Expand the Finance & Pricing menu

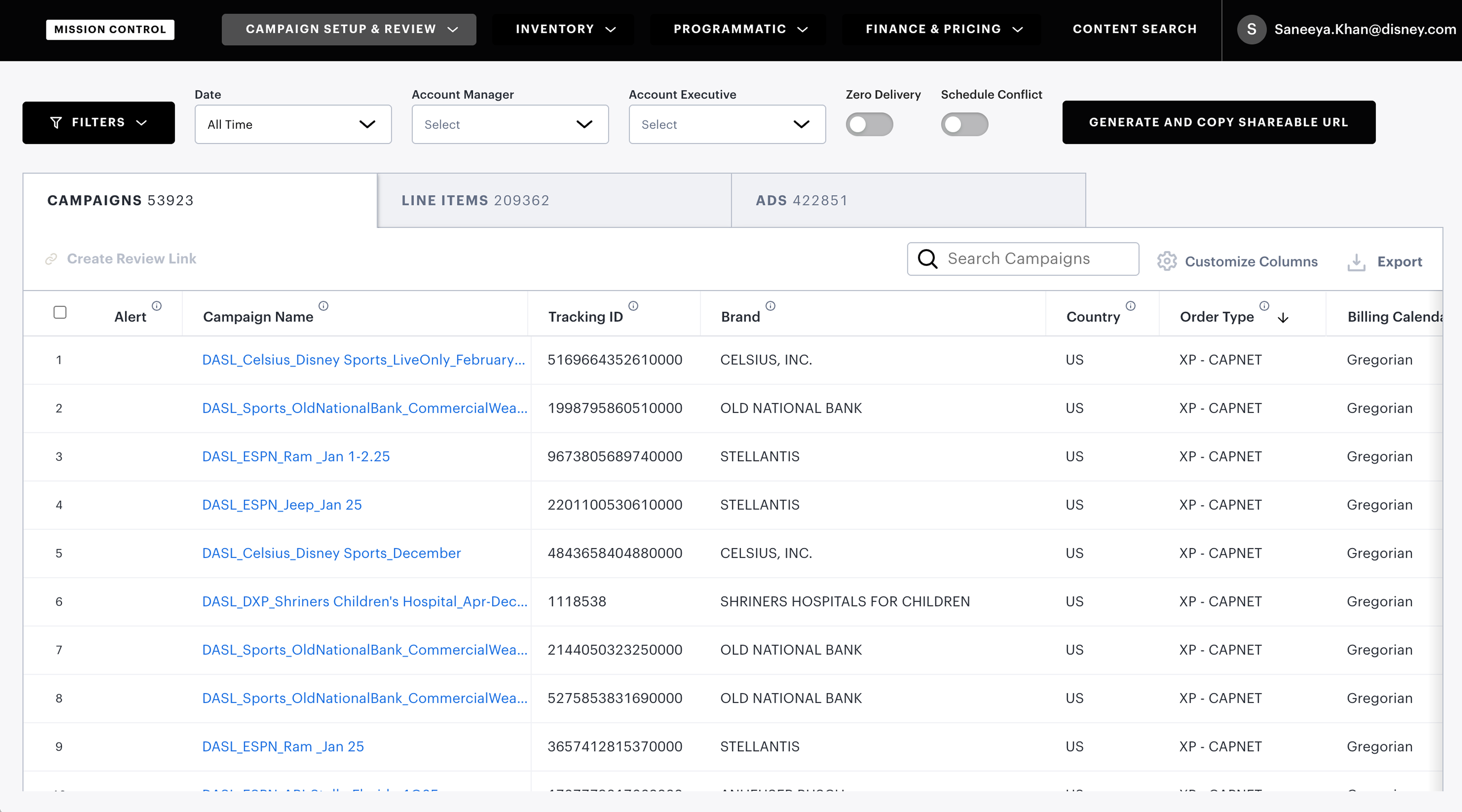pyautogui.click(x=944, y=29)
